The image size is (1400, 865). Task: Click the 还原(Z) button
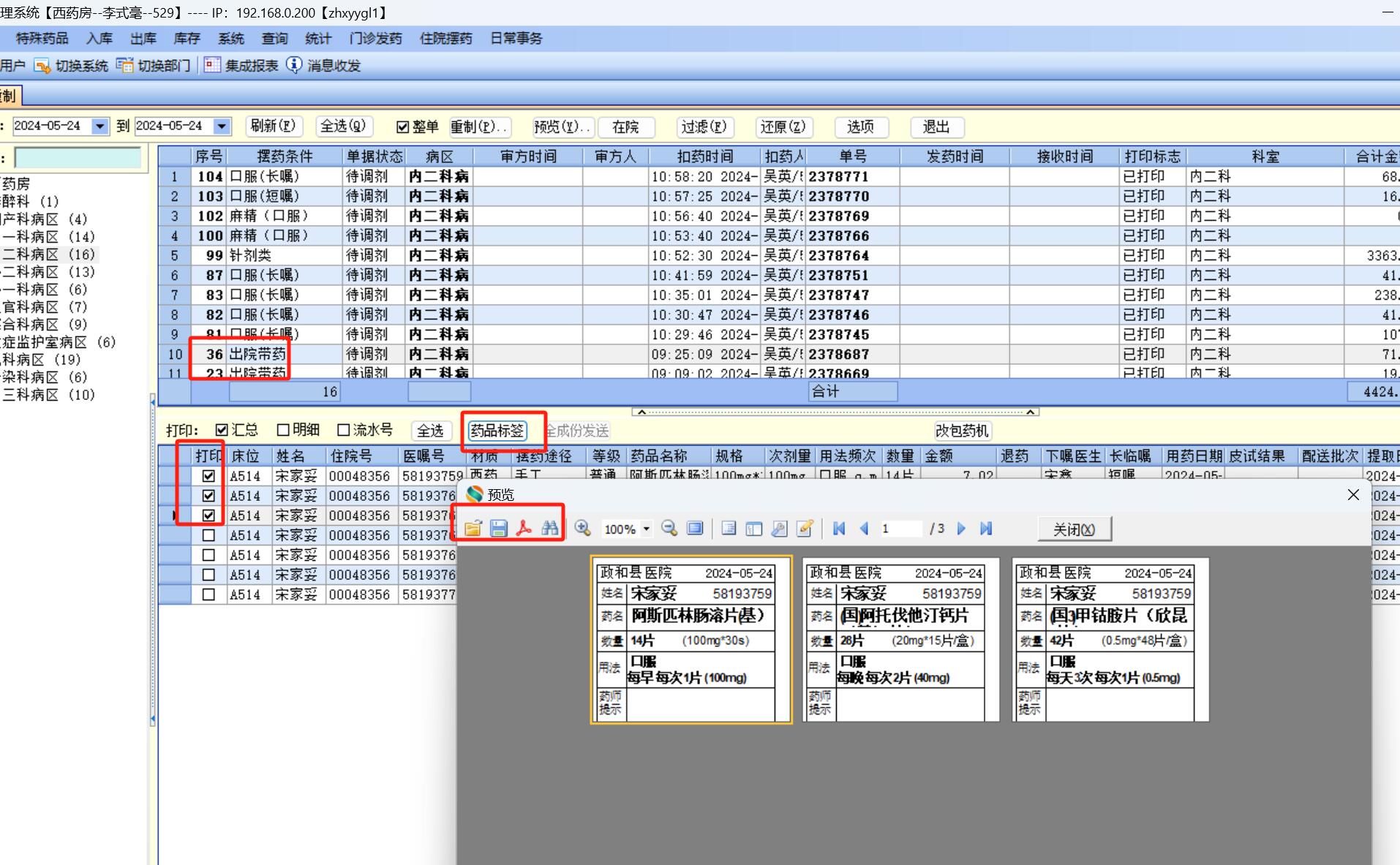(x=783, y=127)
